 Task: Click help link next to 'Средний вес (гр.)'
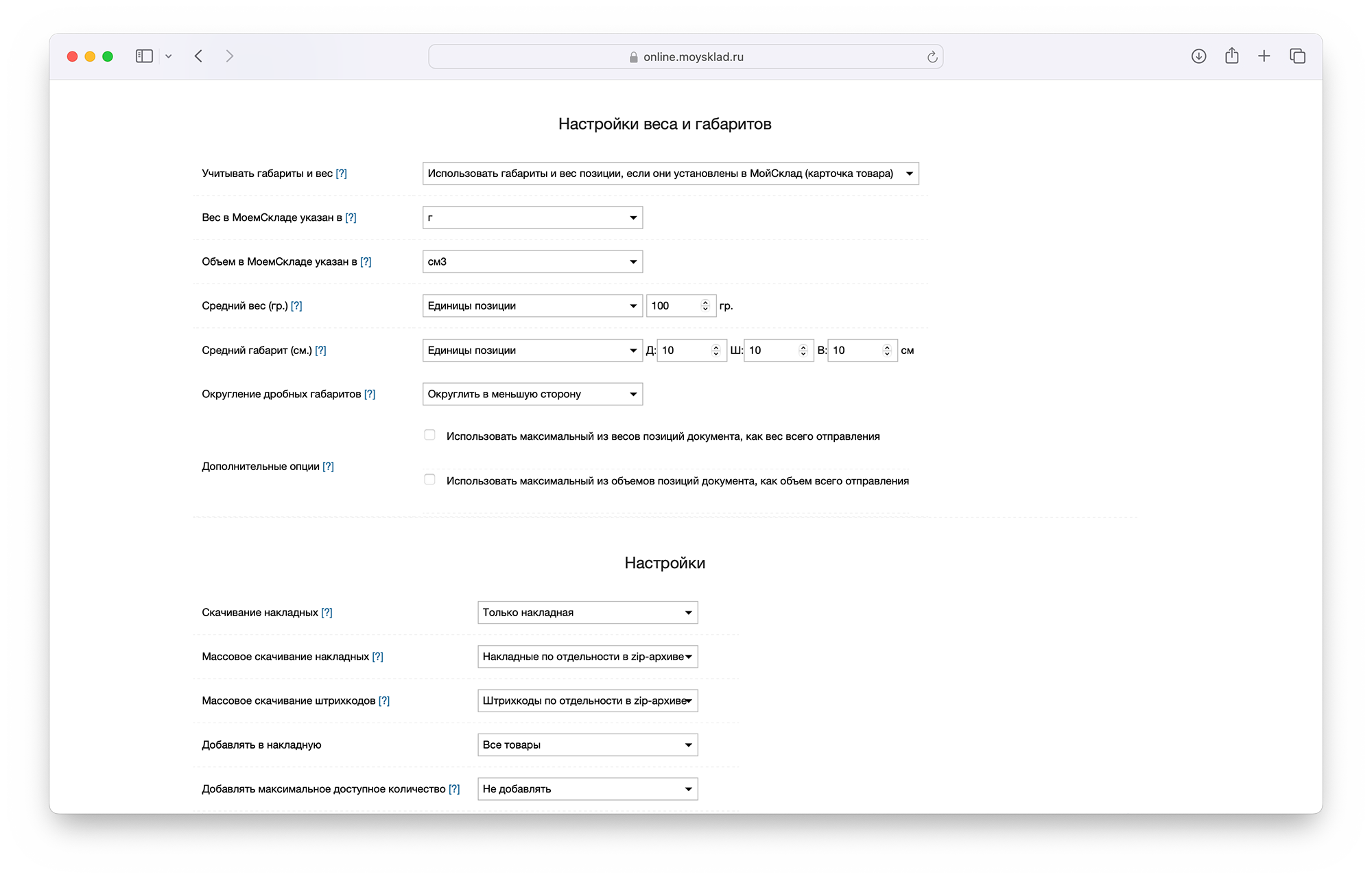[296, 306]
